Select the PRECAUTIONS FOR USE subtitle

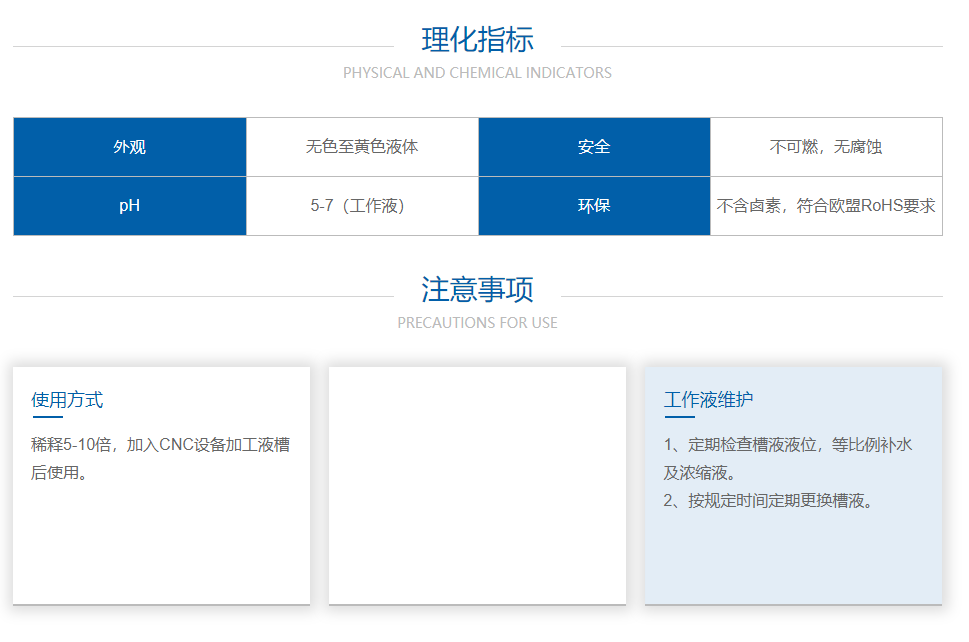point(477,323)
